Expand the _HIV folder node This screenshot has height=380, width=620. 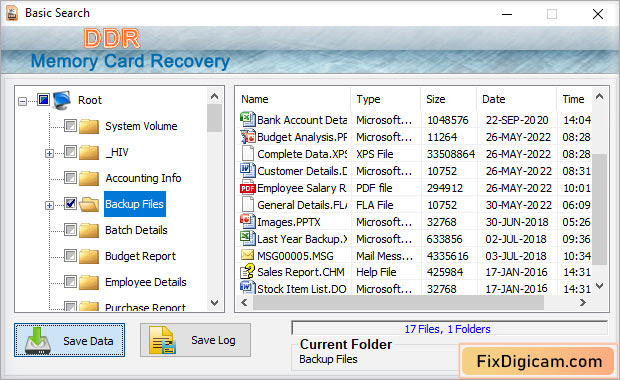49,153
